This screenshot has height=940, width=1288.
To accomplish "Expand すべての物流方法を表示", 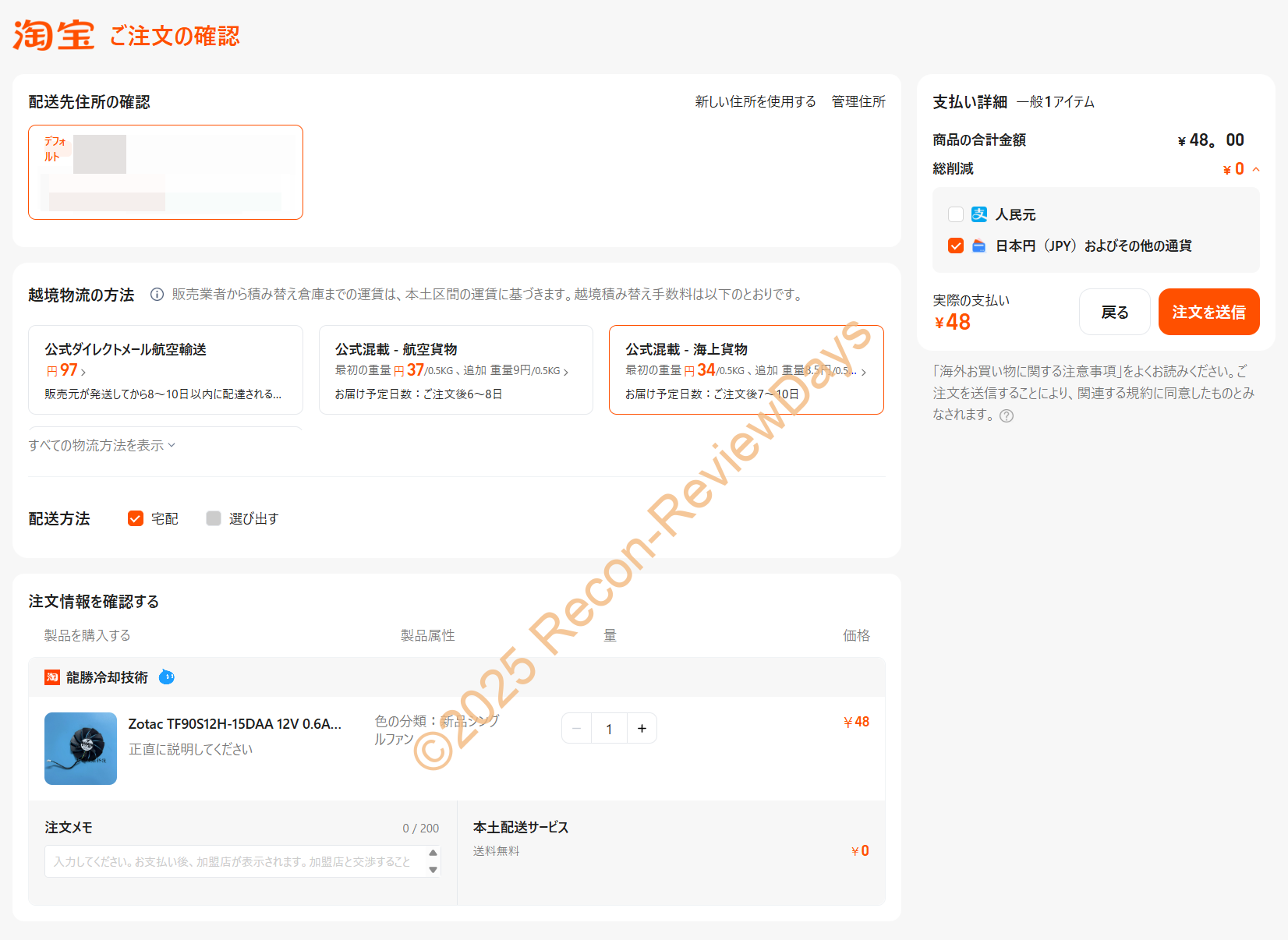I will pos(101,445).
